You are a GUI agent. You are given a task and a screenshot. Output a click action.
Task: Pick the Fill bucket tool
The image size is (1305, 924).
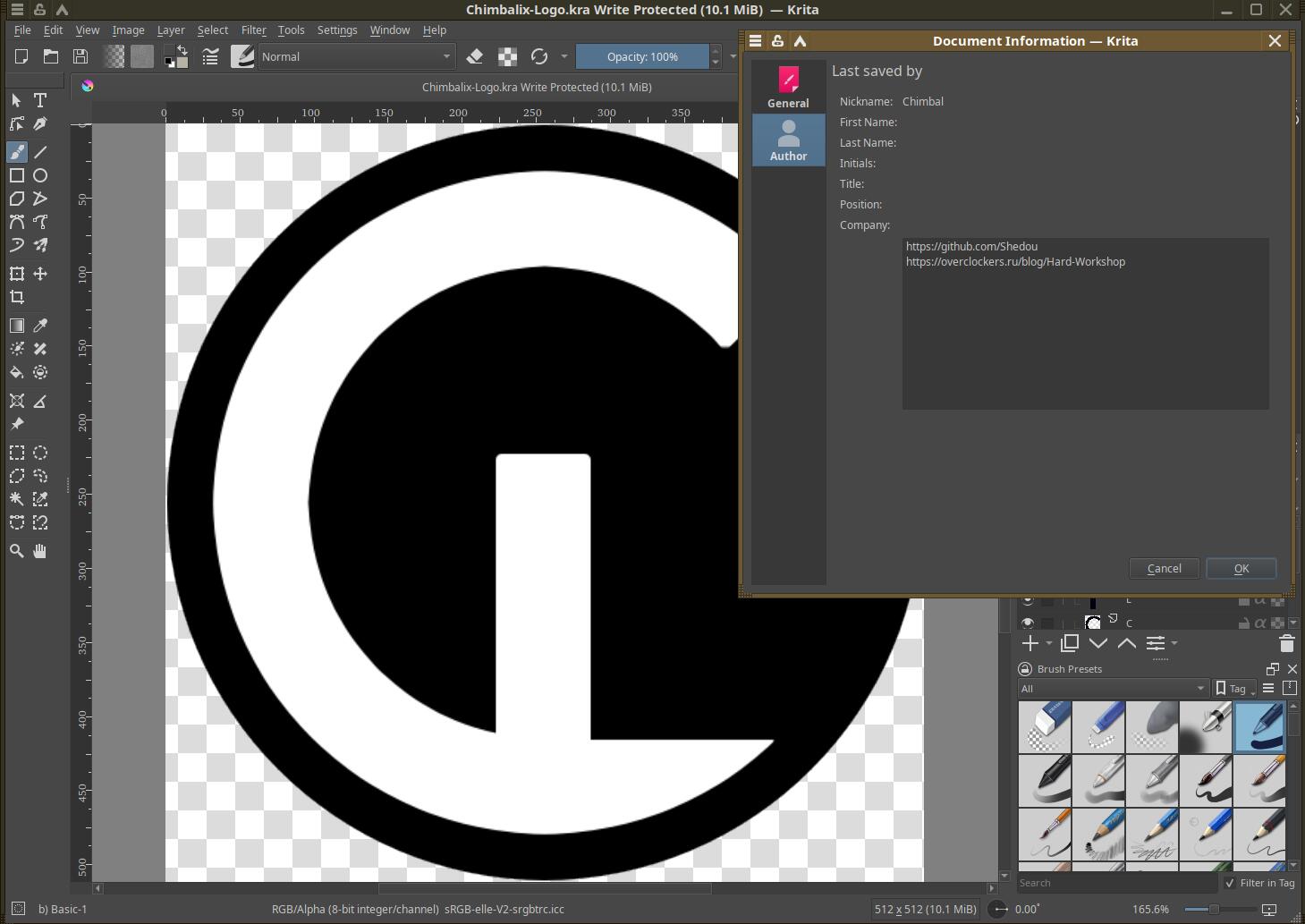(17, 372)
